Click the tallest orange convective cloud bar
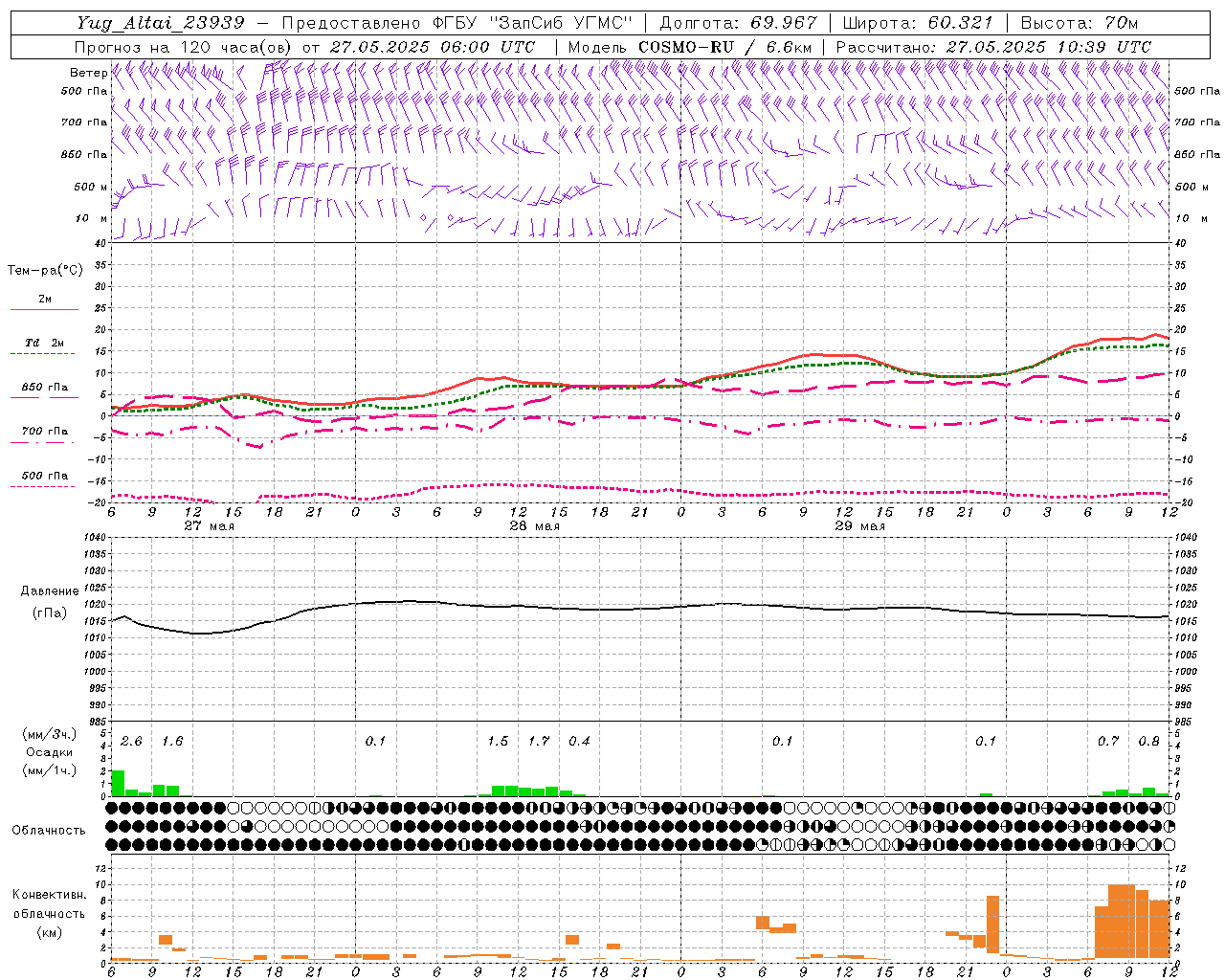Viewport: 1225px width, 980px height. pyautogui.click(x=1122, y=922)
